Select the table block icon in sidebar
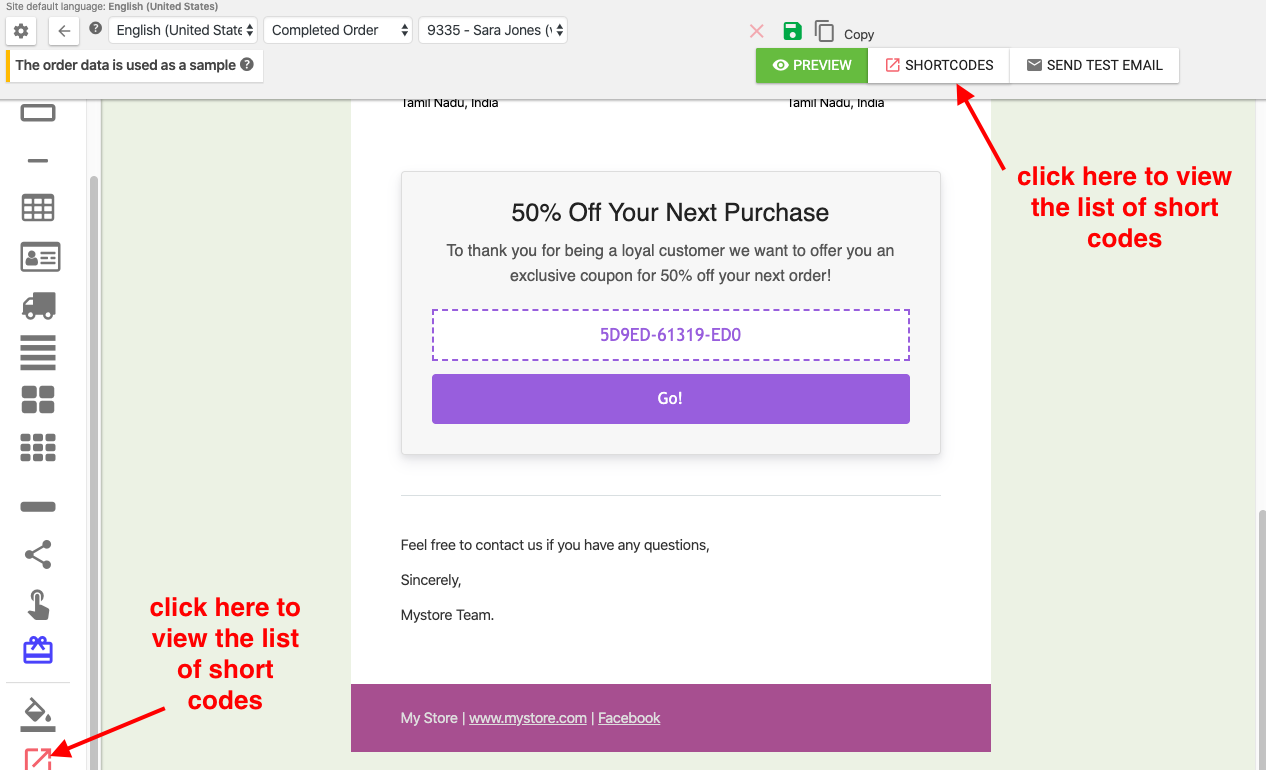This screenshot has height=770, width=1266. click(x=38, y=208)
